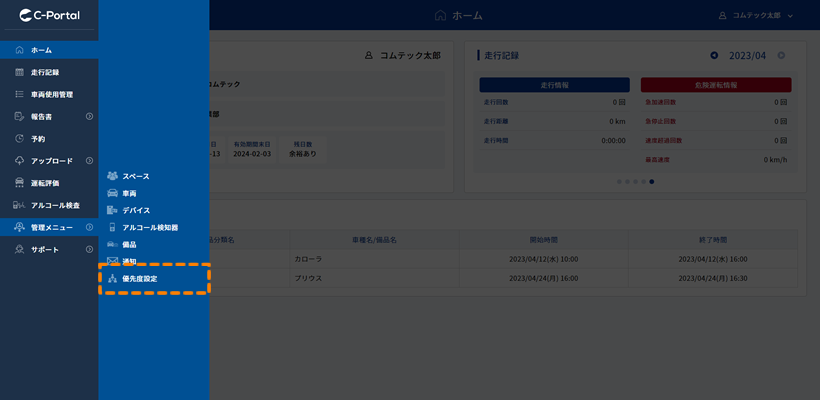
Task: Select the active fifth carousel dot
Action: pyautogui.click(x=652, y=181)
